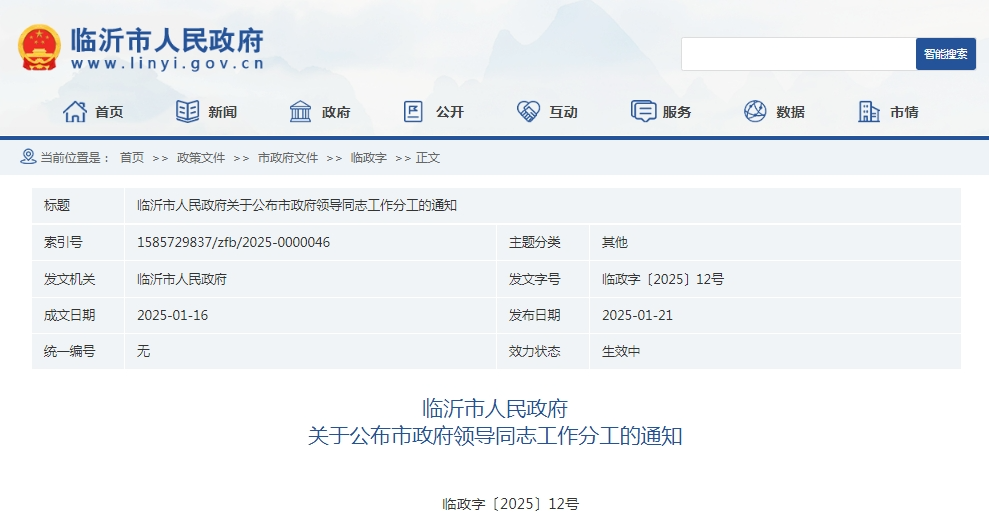This screenshot has width=989, height=525.
Task: Focus the site search input box
Action: coord(798,54)
